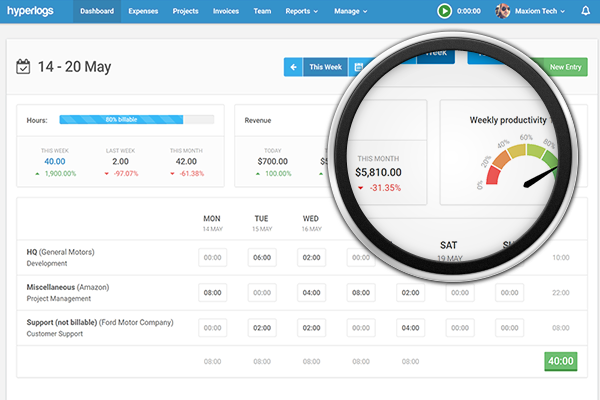Click the This Week button
This screenshot has height=400, width=600.
coord(325,67)
